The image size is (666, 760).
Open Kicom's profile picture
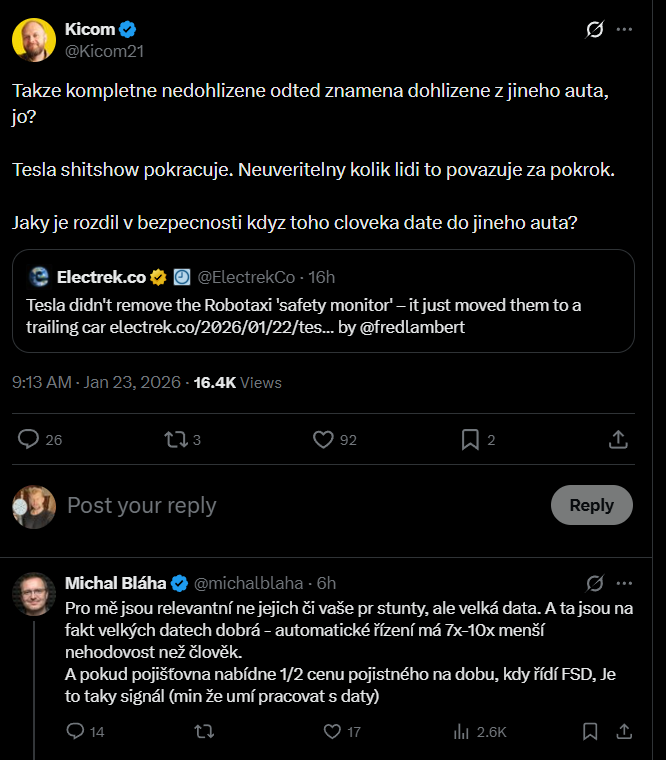(x=33, y=39)
